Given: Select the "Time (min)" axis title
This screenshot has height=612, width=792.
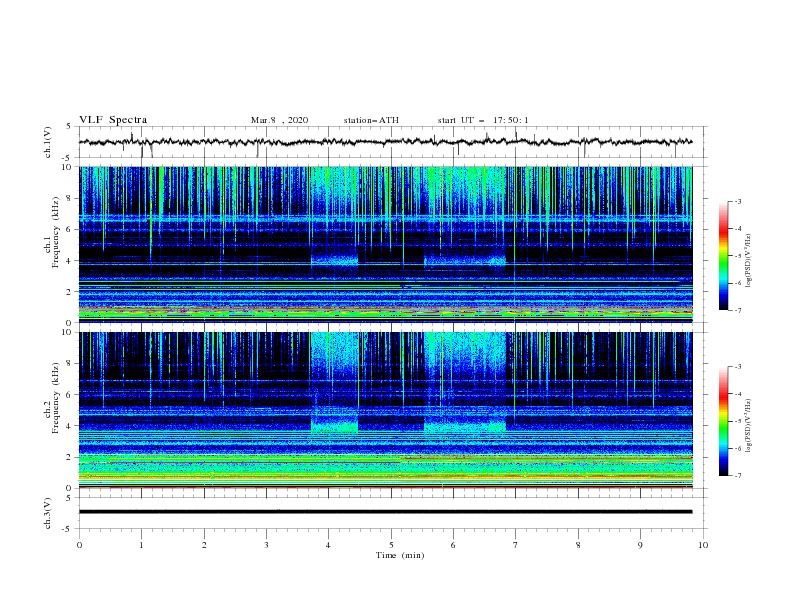Looking at the screenshot, I should (400, 555).
